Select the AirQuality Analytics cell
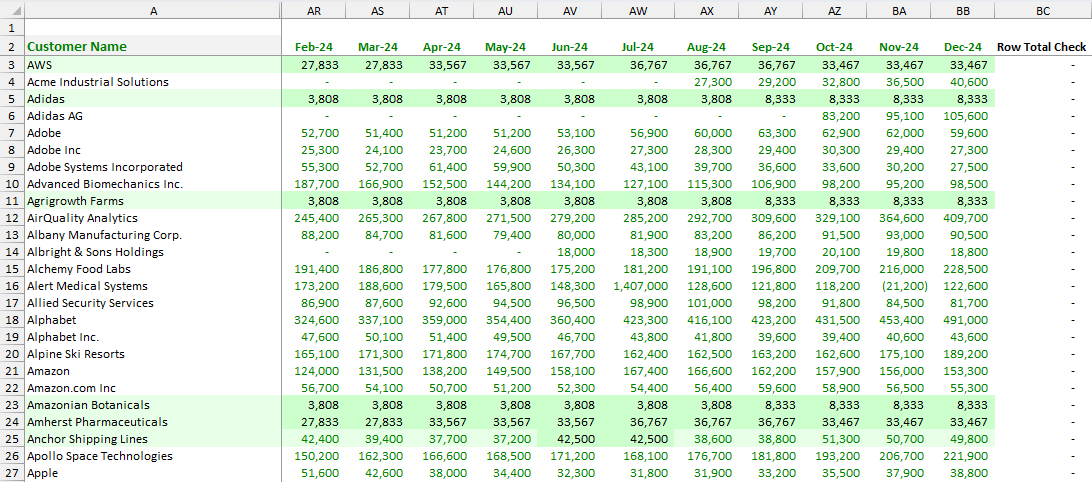Screen dimensions: 1092x482 tap(153, 218)
